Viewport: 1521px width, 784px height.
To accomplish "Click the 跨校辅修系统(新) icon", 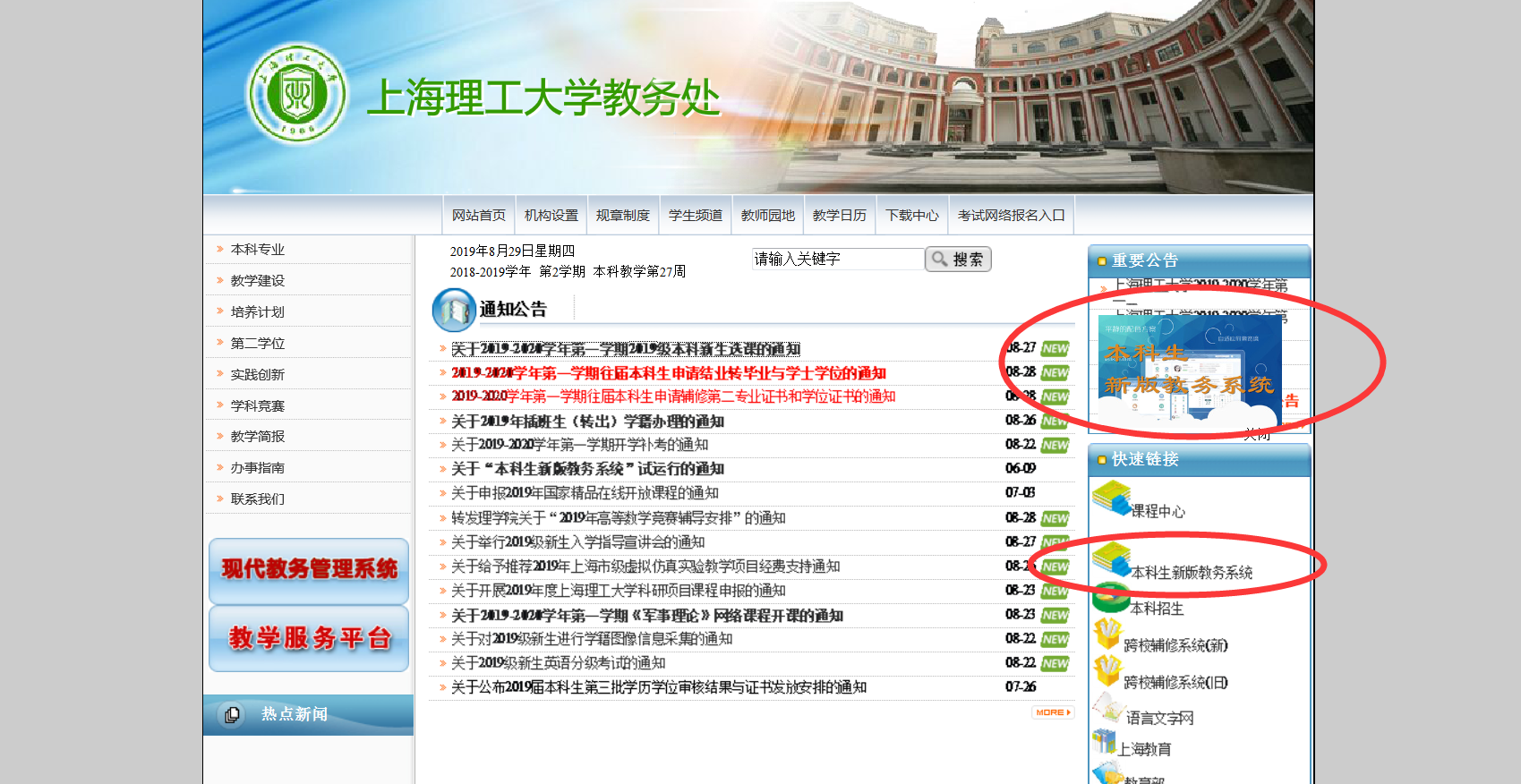I will [1108, 635].
